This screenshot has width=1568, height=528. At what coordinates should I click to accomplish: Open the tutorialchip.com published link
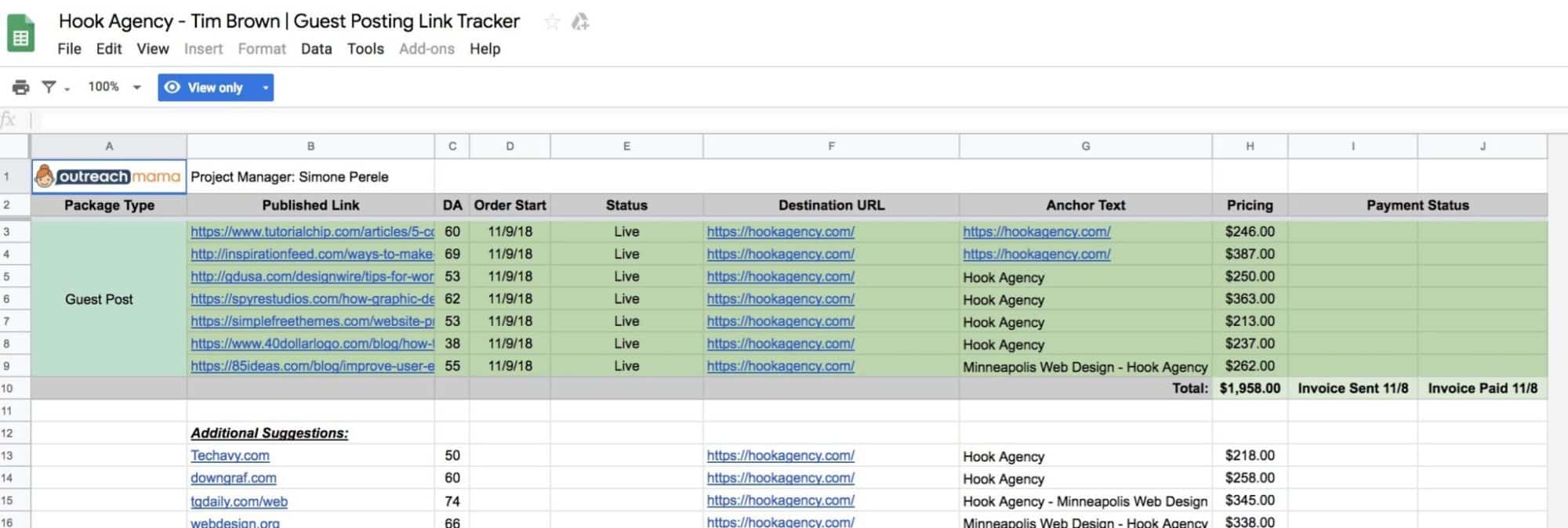point(312,232)
